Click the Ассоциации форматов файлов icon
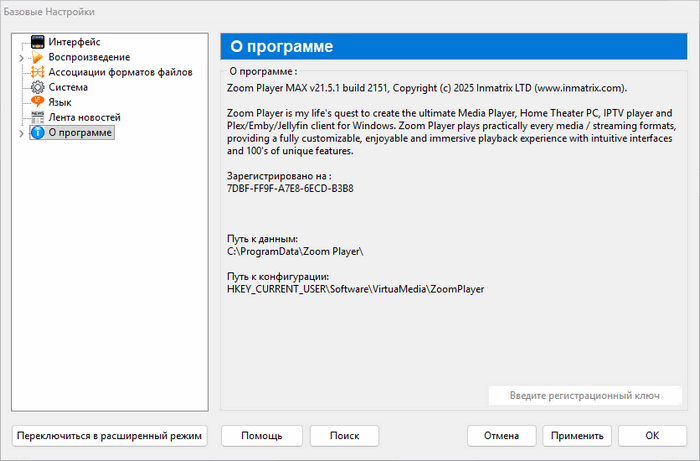700x461 pixels. click(x=38, y=72)
